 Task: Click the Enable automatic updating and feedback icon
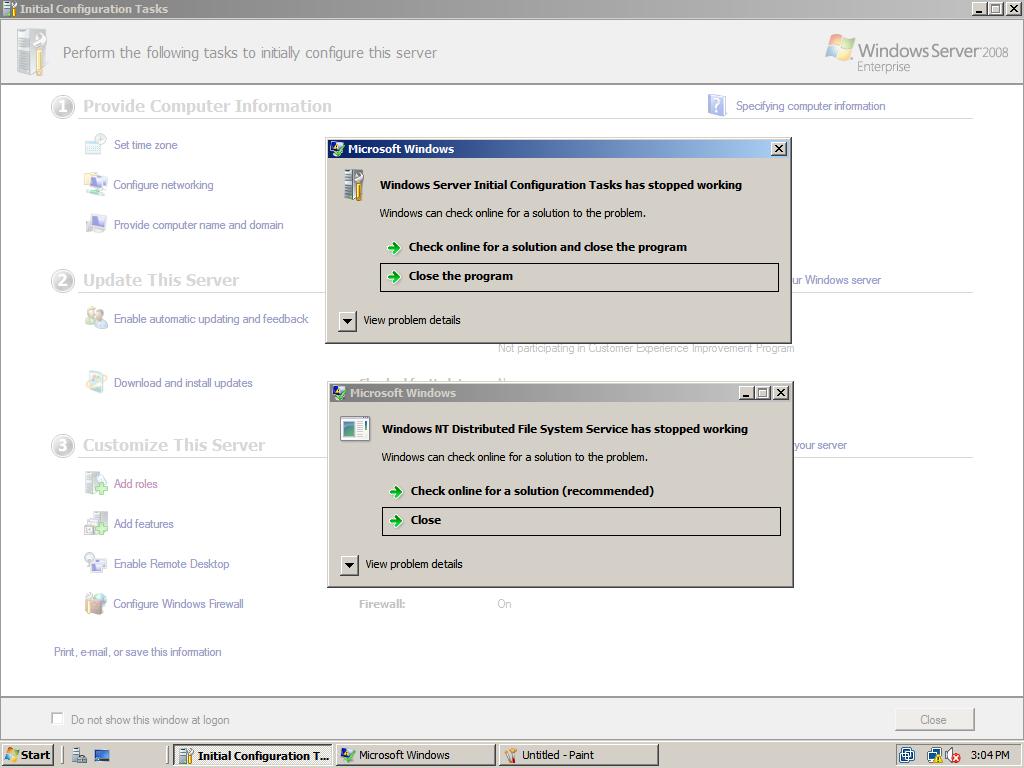(x=96, y=318)
